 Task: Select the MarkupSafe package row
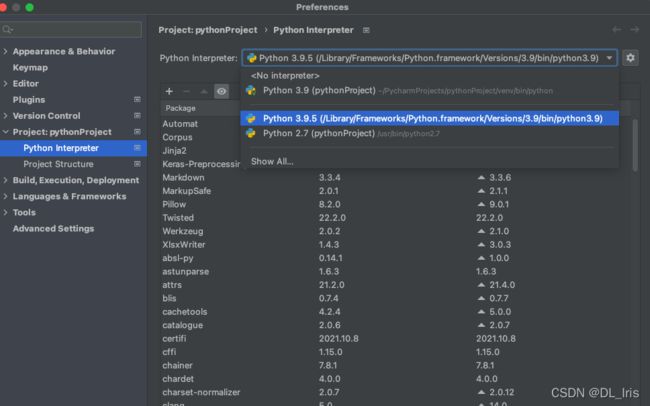click(396, 191)
